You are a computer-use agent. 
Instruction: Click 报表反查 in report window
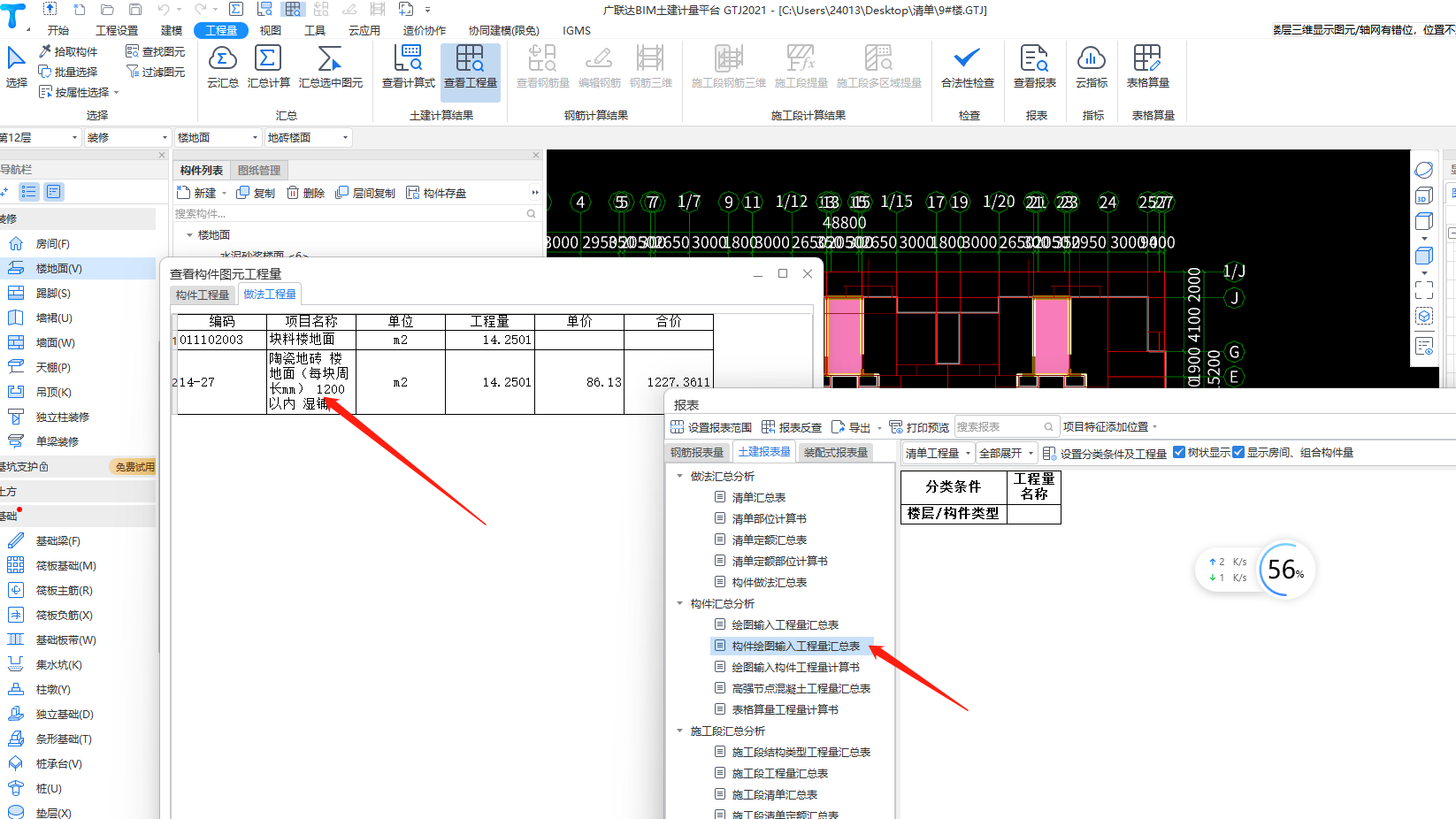tap(792, 427)
